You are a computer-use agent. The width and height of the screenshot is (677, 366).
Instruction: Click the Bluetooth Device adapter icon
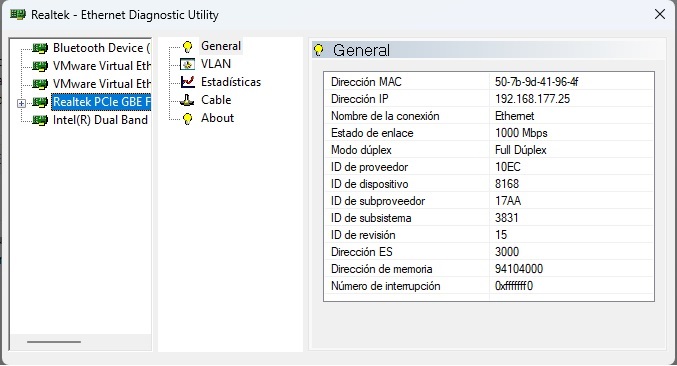(40, 48)
